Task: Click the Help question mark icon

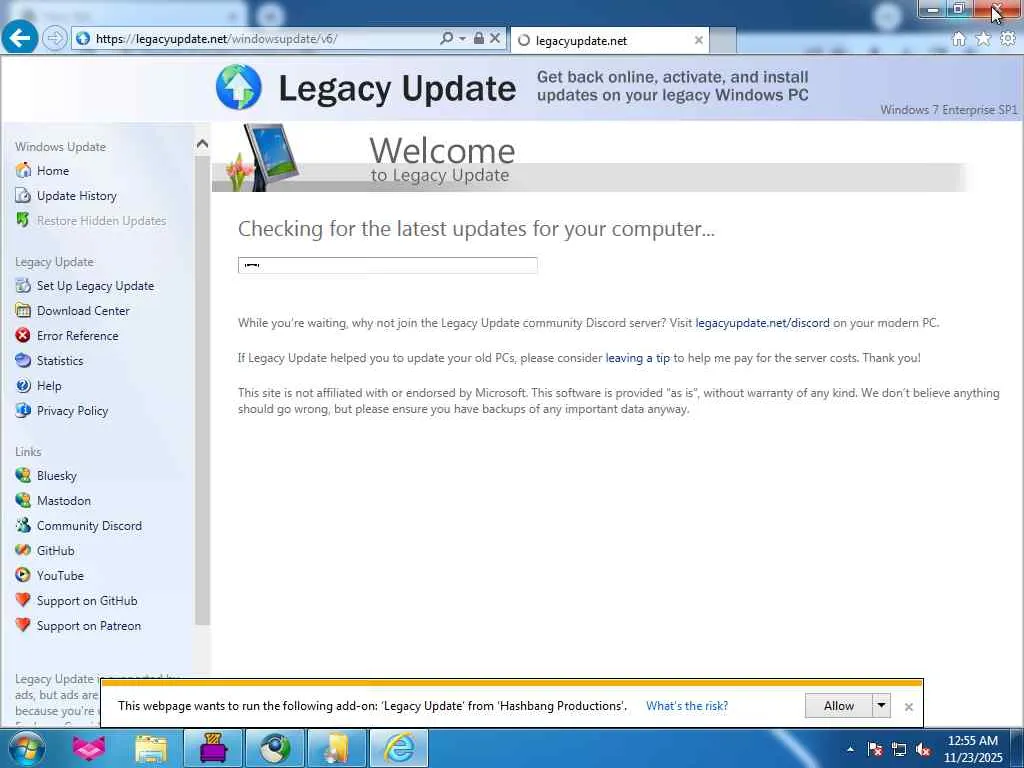Action: point(23,386)
